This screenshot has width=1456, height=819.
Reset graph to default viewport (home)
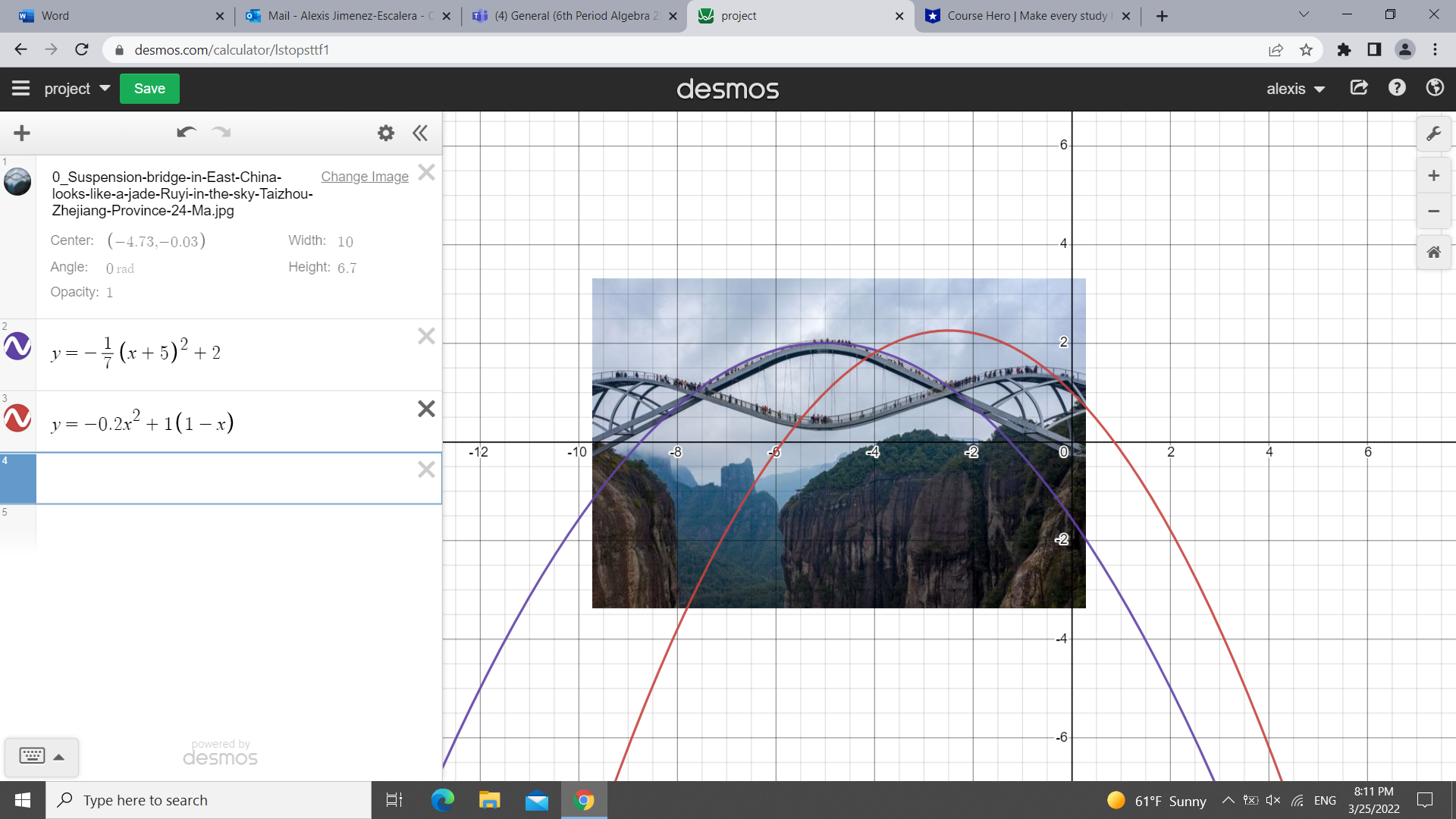click(x=1433, y=253)
